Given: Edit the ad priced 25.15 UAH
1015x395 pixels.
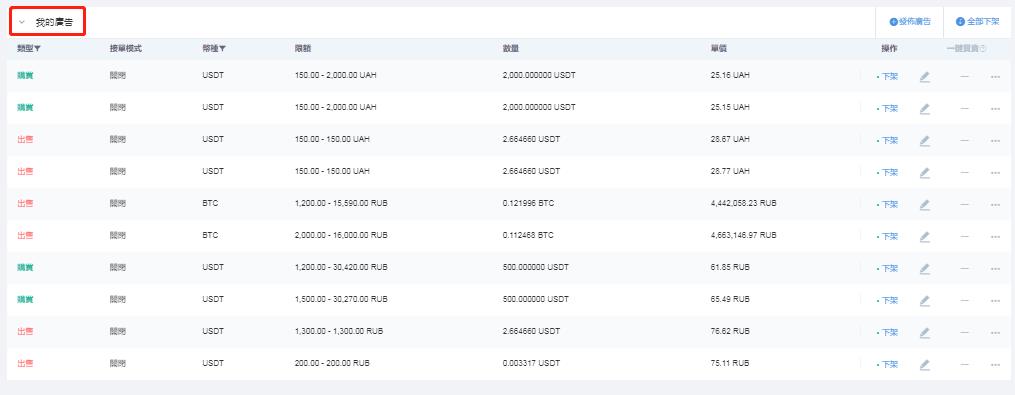Looking at the screenshot, I should [925, 109].
